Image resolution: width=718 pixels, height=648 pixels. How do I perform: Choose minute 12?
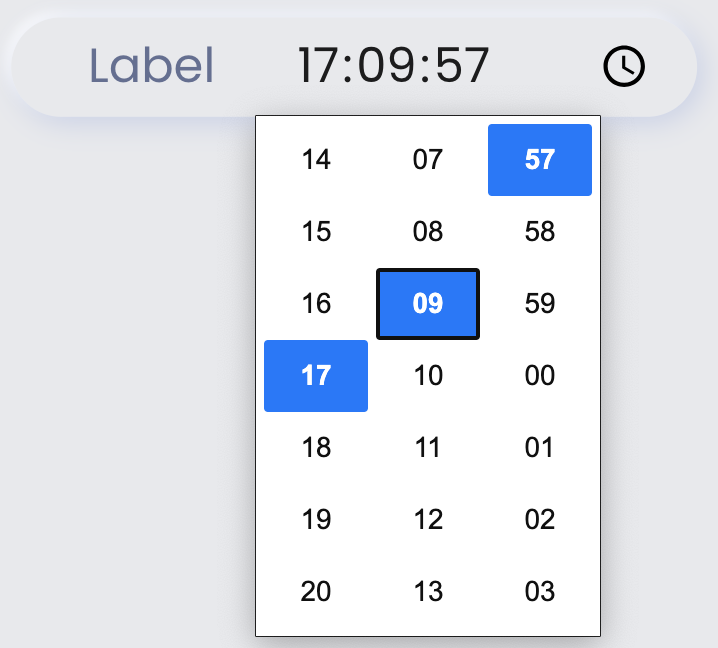[x=428, y=519]
